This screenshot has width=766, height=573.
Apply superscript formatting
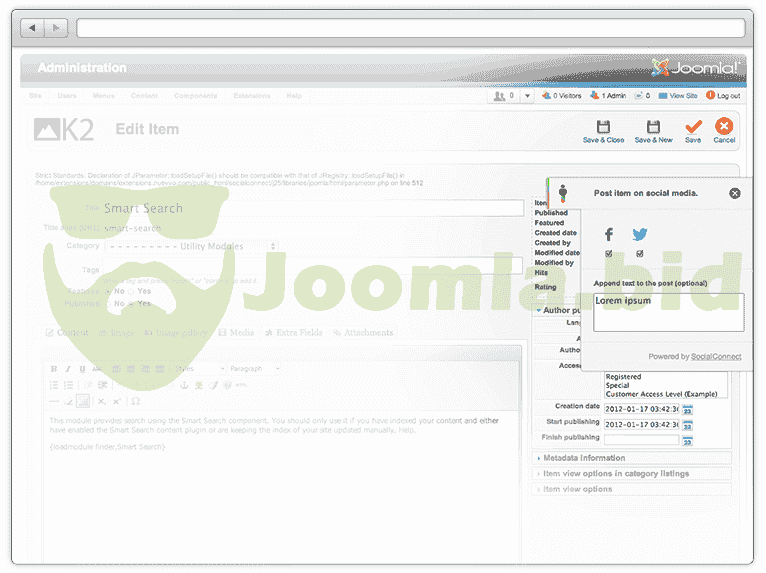117,402
